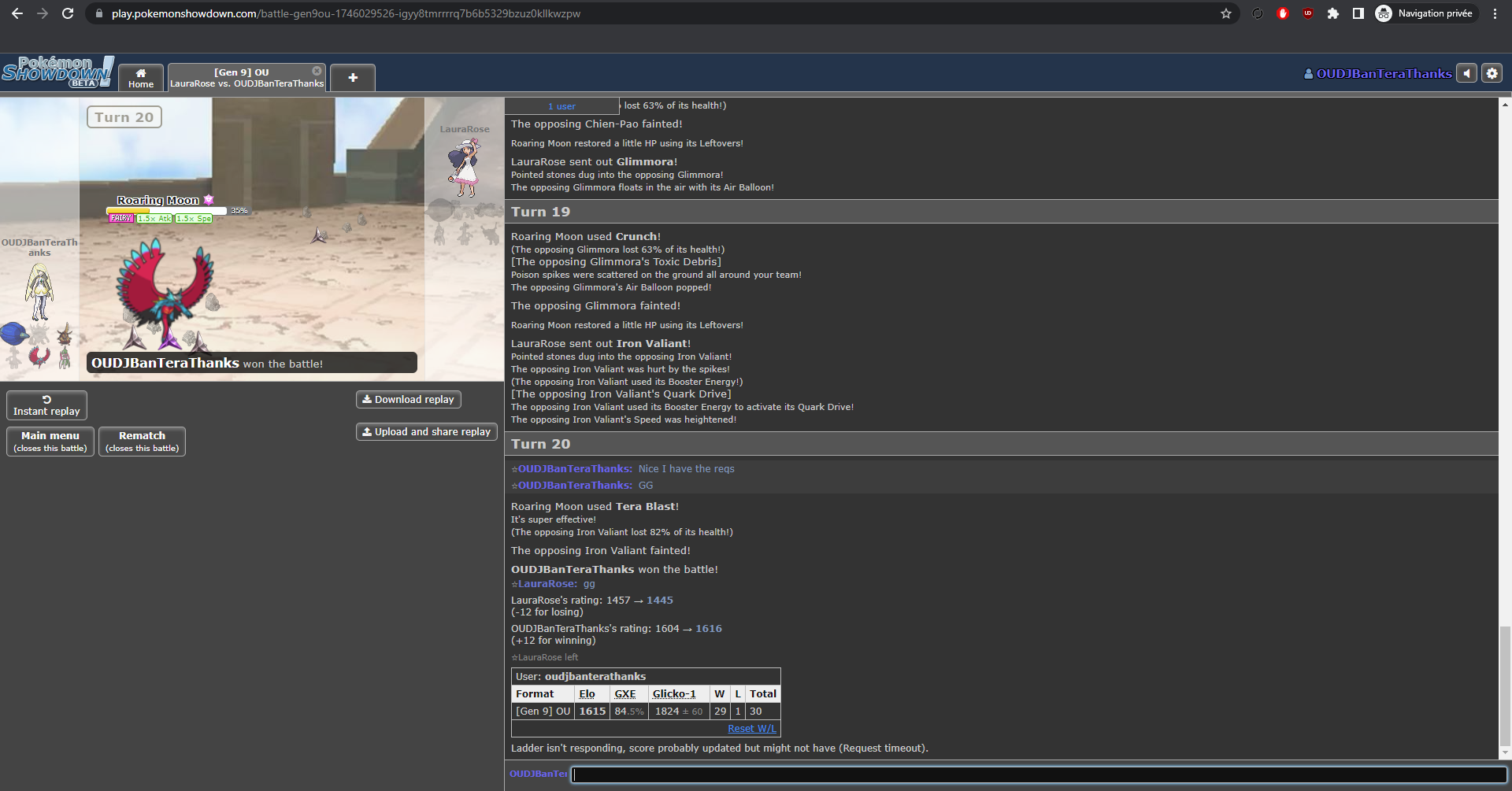Screen dimensions: 1512x791
Task: Switch to the Home tab
Action: point(141,78)
